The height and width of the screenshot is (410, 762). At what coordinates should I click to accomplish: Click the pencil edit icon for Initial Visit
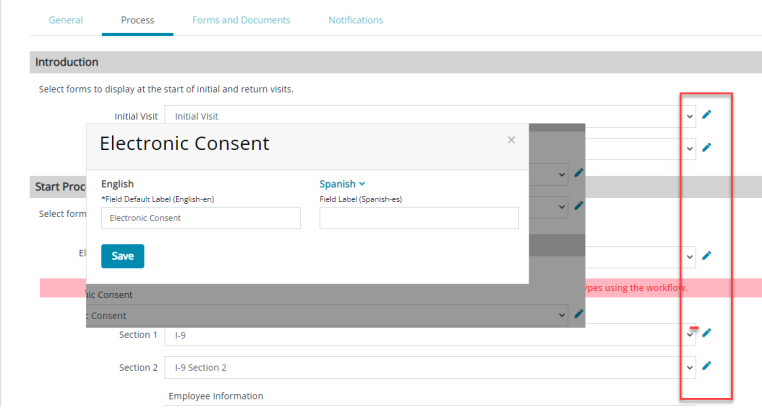point(706,115)
